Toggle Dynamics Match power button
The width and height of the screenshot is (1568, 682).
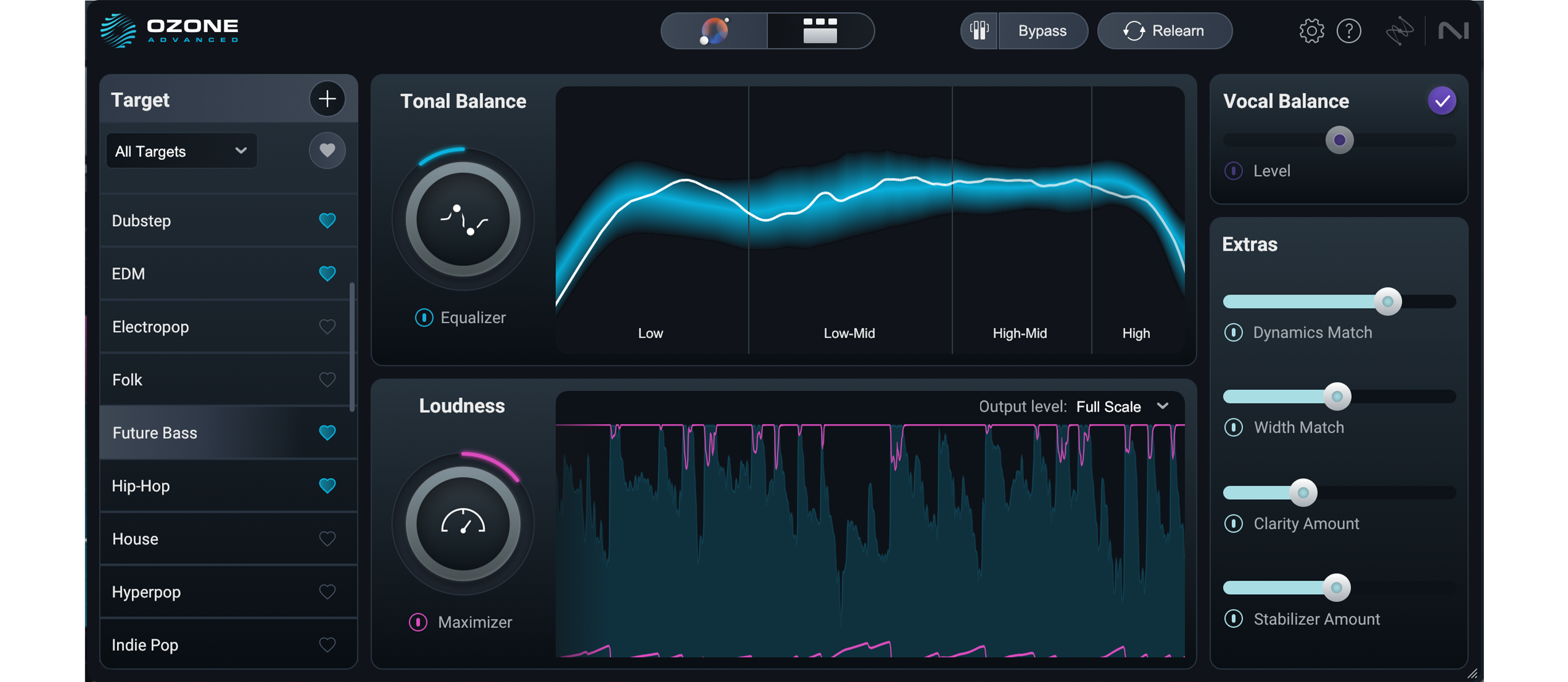1233,332
